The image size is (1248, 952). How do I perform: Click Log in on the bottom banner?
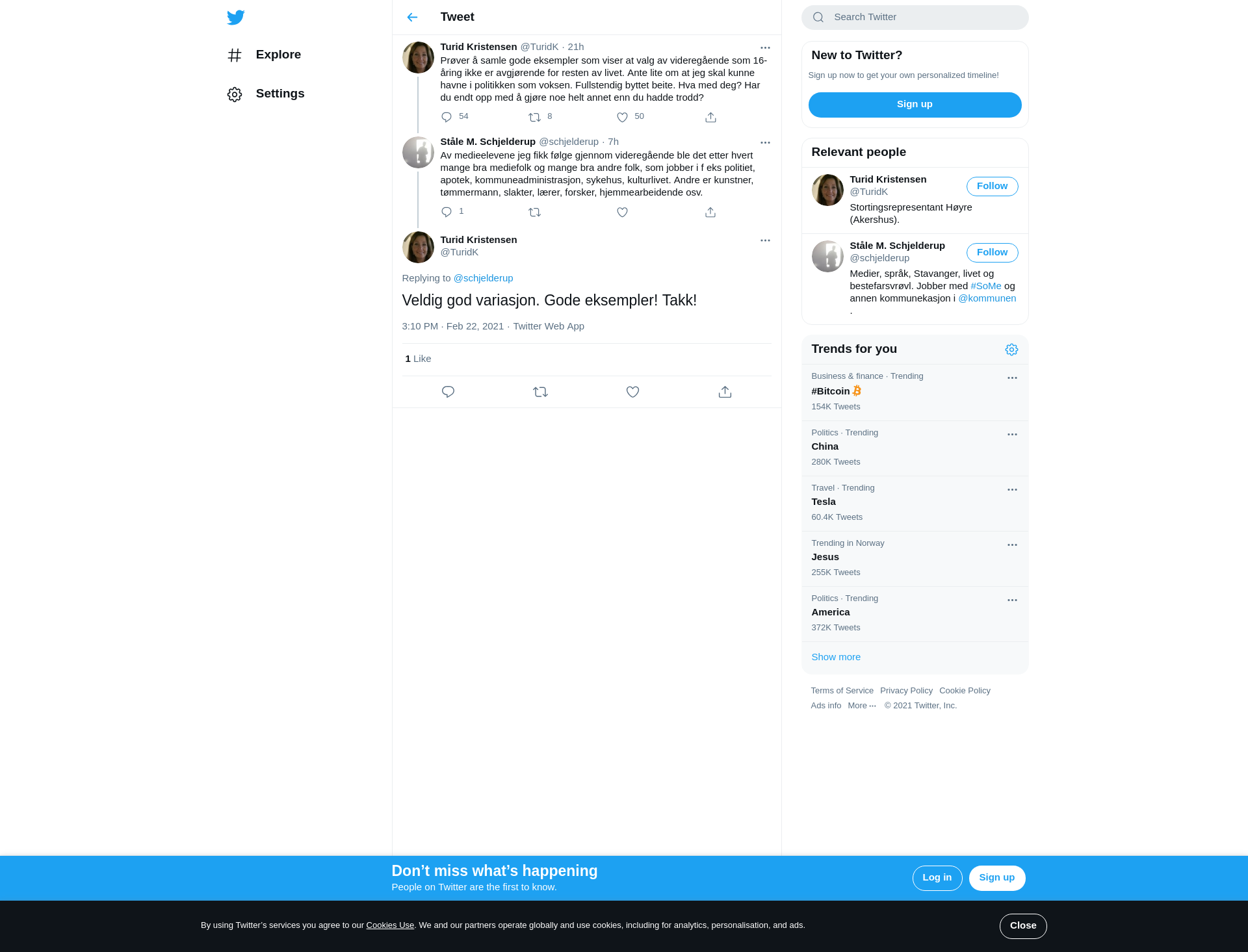pyautogui.click(x=937, y=878)
